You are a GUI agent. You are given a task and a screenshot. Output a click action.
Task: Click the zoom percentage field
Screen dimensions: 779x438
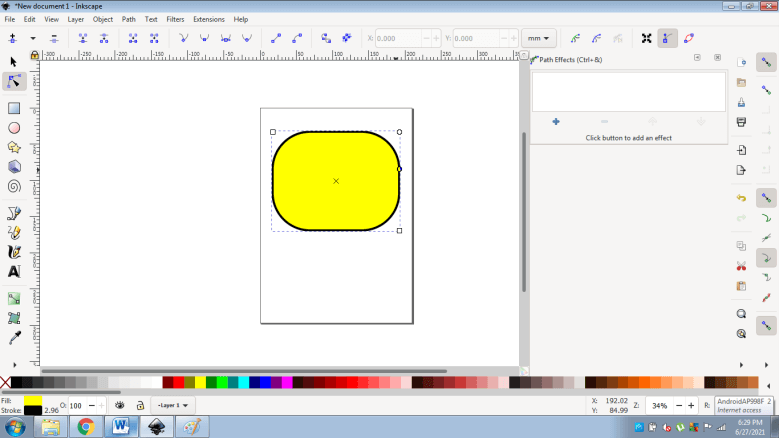(659, 406)
